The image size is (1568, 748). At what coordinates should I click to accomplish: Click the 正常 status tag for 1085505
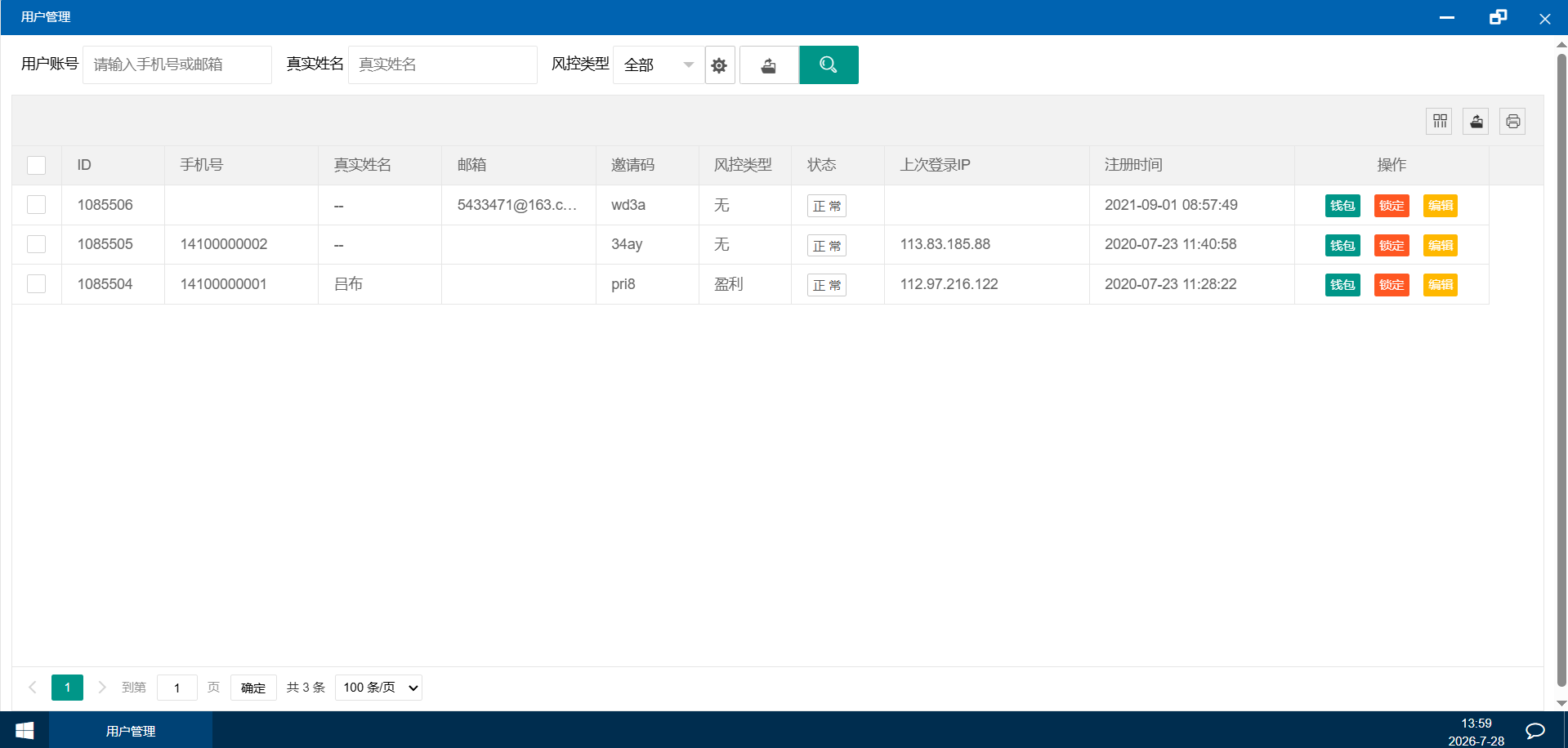[827, 245]
